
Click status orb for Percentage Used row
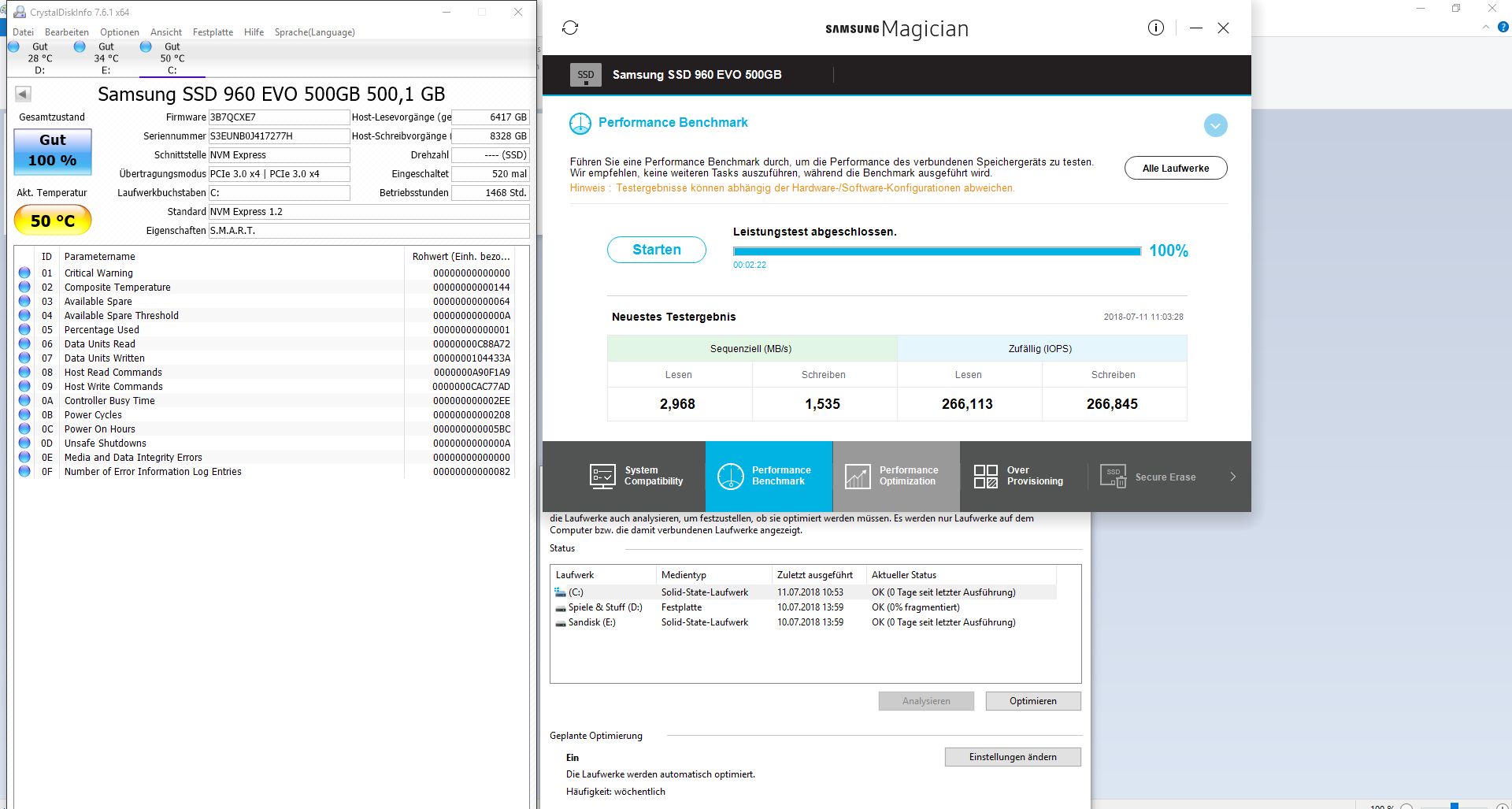pyautogui.click(x=24, y=330)
